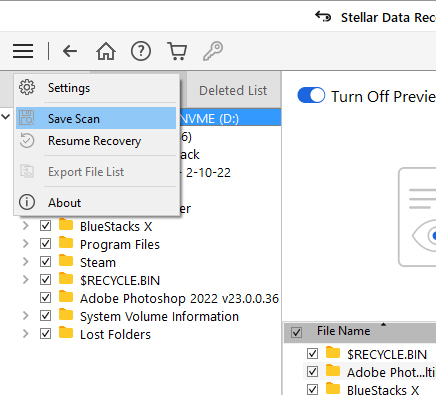
Task: Click the Adobe Photoshop 2022 folder icon in tree
Action: point(66,297)
